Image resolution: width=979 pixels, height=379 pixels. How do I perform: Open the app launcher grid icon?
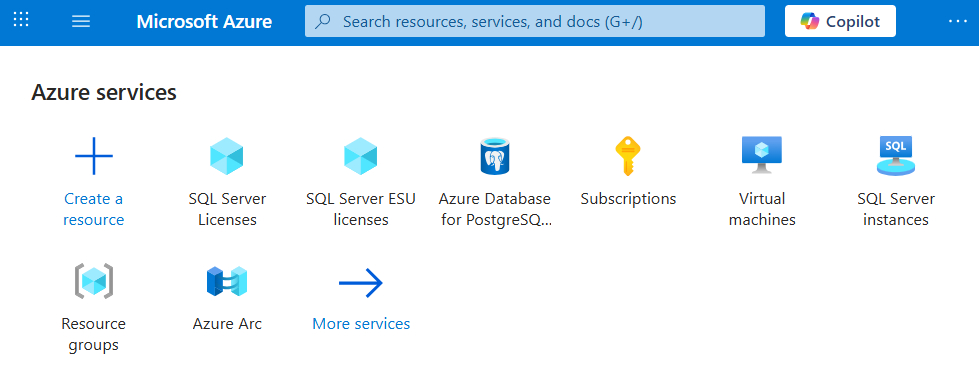21,20
